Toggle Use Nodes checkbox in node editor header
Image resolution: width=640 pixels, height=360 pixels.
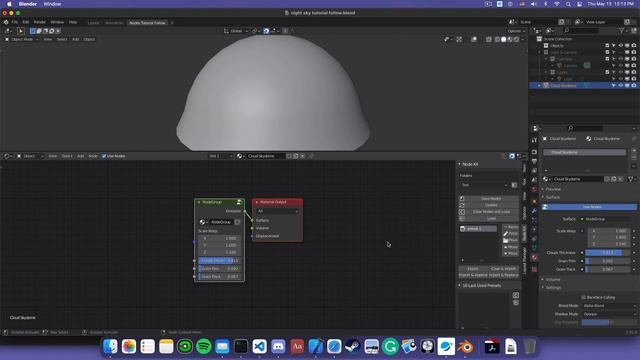pyautogui.click(x=104, y=156)
